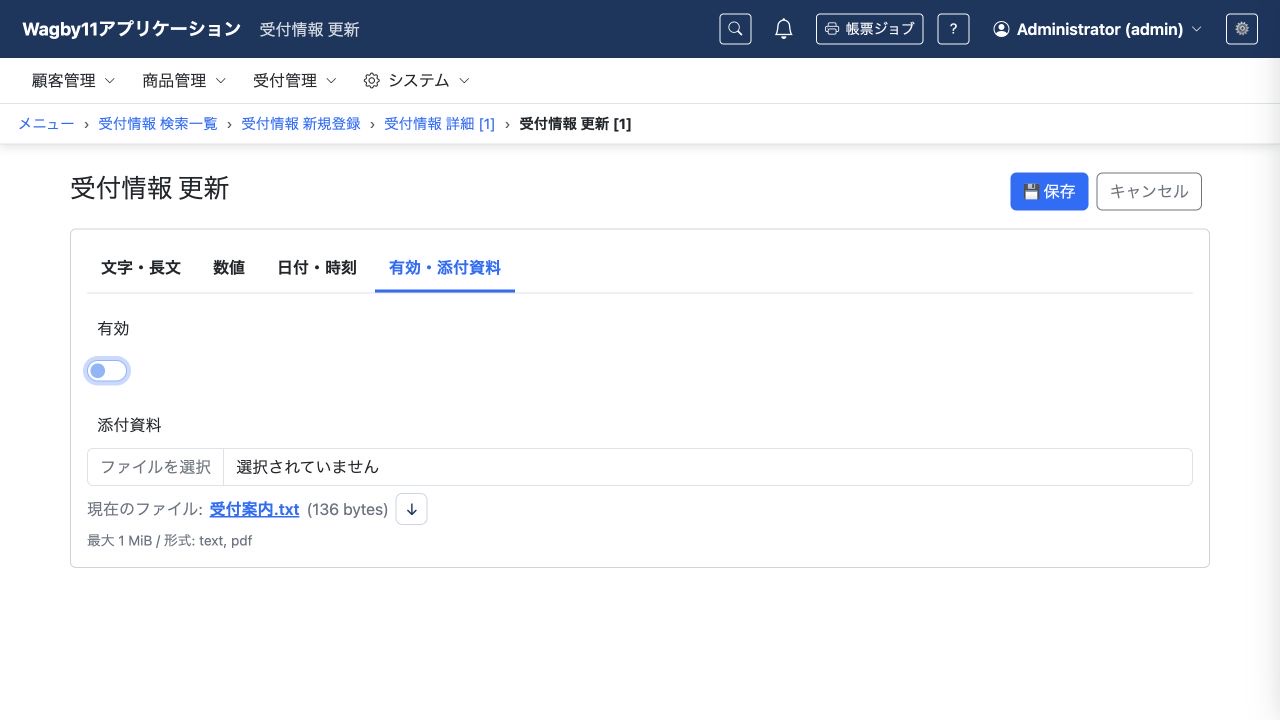Switch to the 文字・長文 tab
Viewport: 1280px width, 720px height.
point(141,268)
